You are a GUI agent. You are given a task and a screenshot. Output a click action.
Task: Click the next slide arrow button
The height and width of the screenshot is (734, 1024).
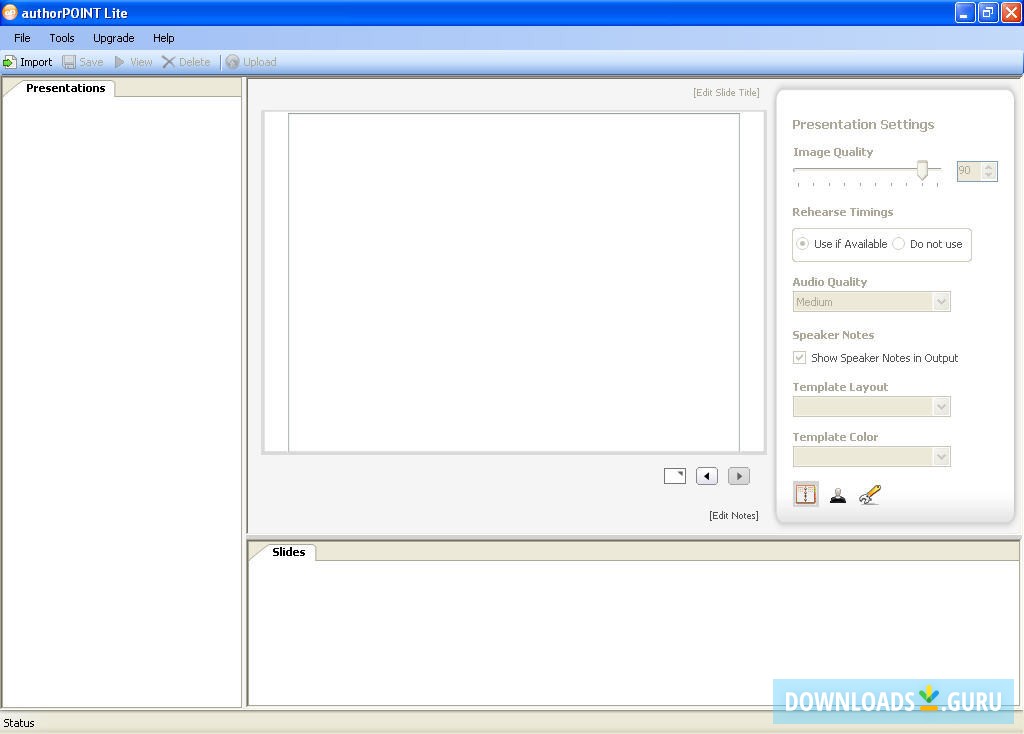[x=738, y=475]
